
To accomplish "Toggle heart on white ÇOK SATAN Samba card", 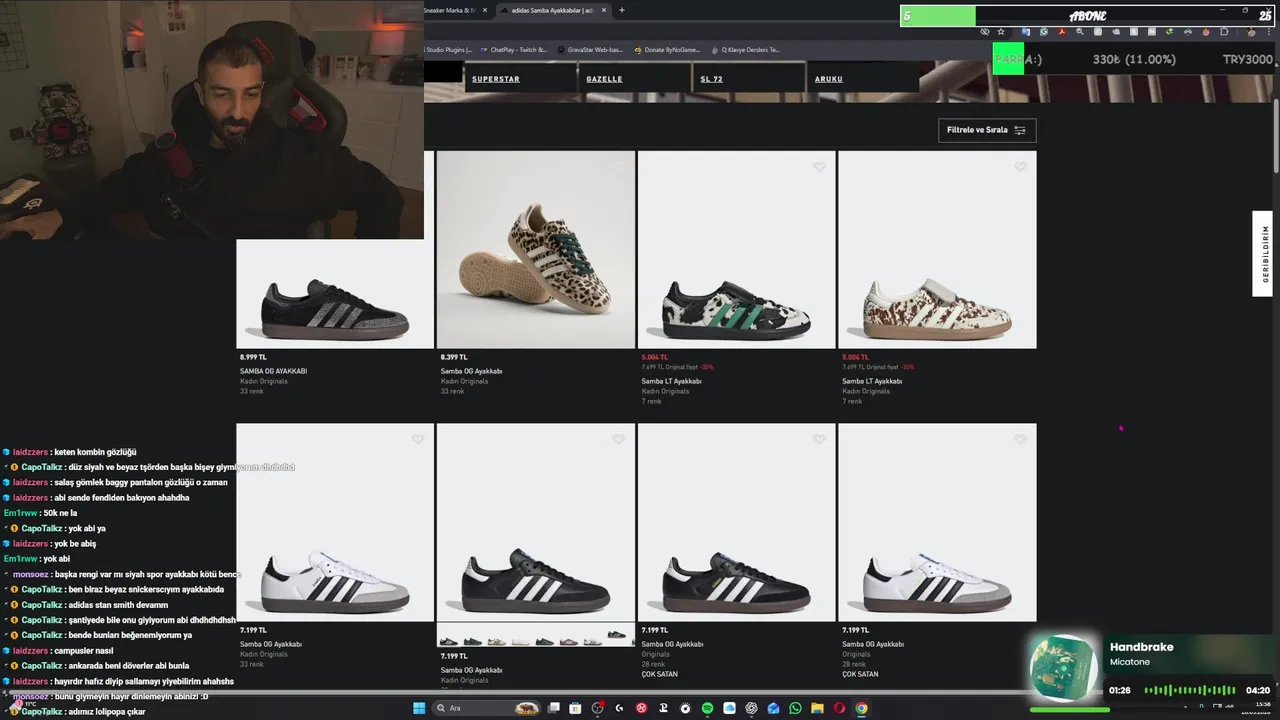I will coord(1020,439).
